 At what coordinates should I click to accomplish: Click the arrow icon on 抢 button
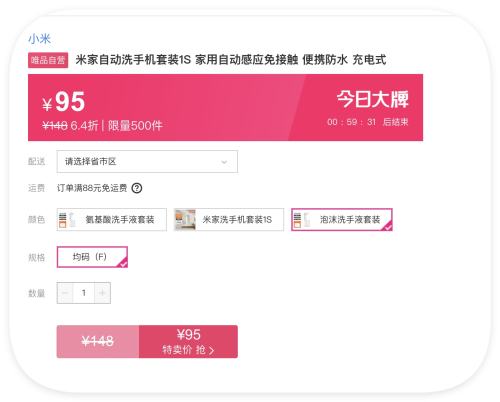point(211,350)
